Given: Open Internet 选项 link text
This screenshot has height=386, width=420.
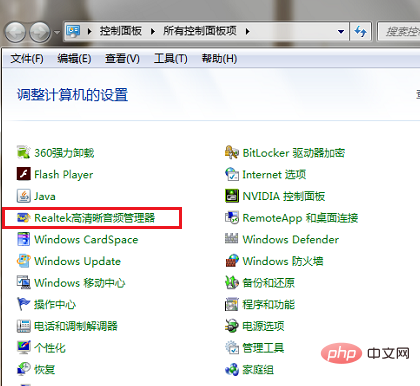Looking at the screenshot, I should [x=274, y=174].
